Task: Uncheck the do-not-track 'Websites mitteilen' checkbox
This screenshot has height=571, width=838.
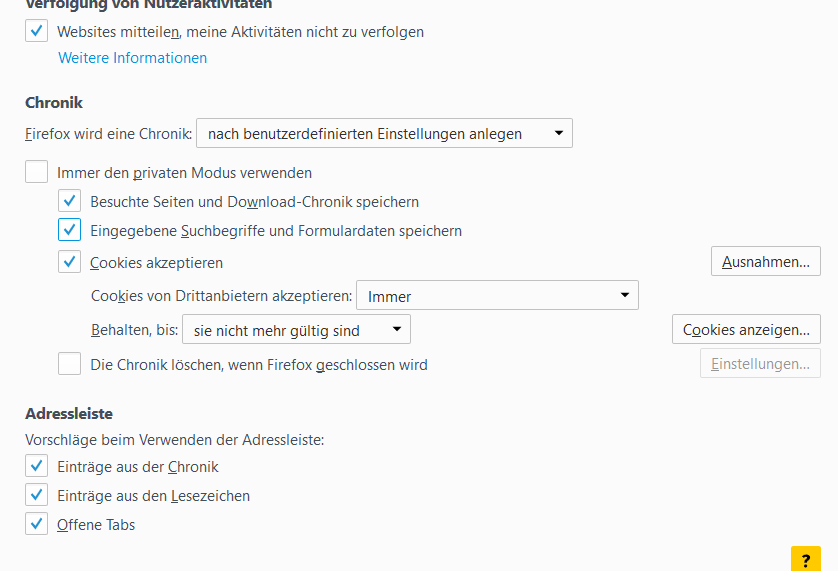Action: (x=37, y=32)
